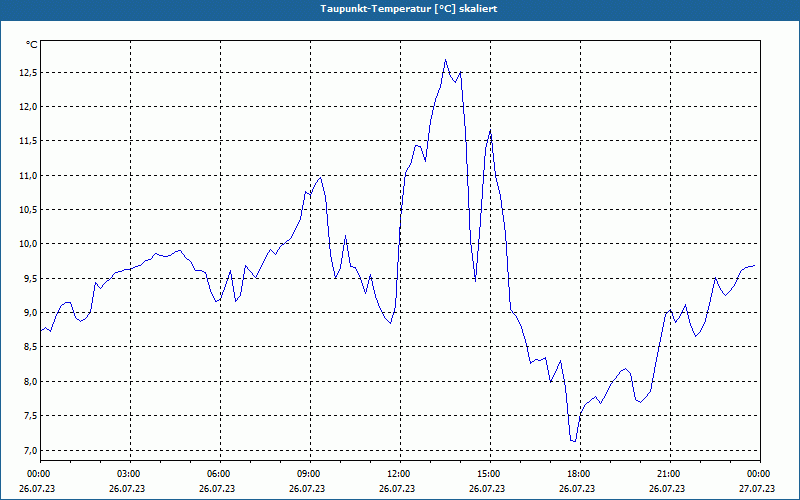Viewport: 800px width, 500px height.
Task: Click the 21:00 time label on x-axis
Action: tap(670, 474)
